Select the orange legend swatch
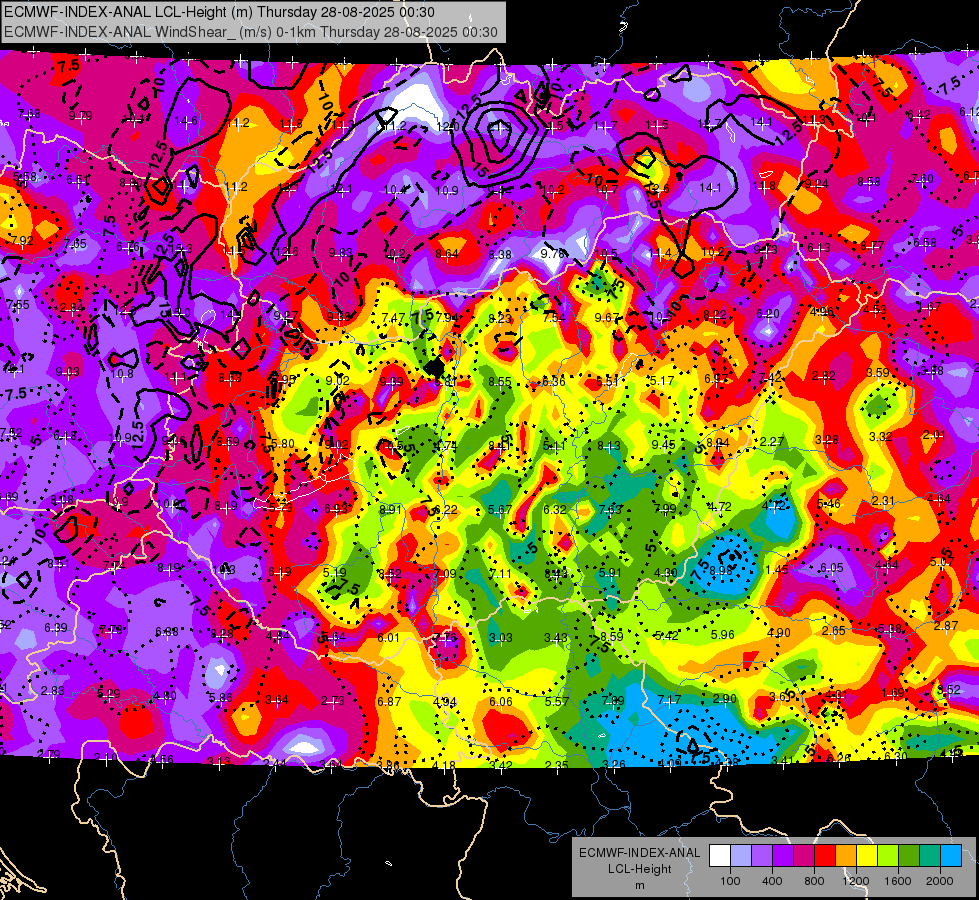 846,856
